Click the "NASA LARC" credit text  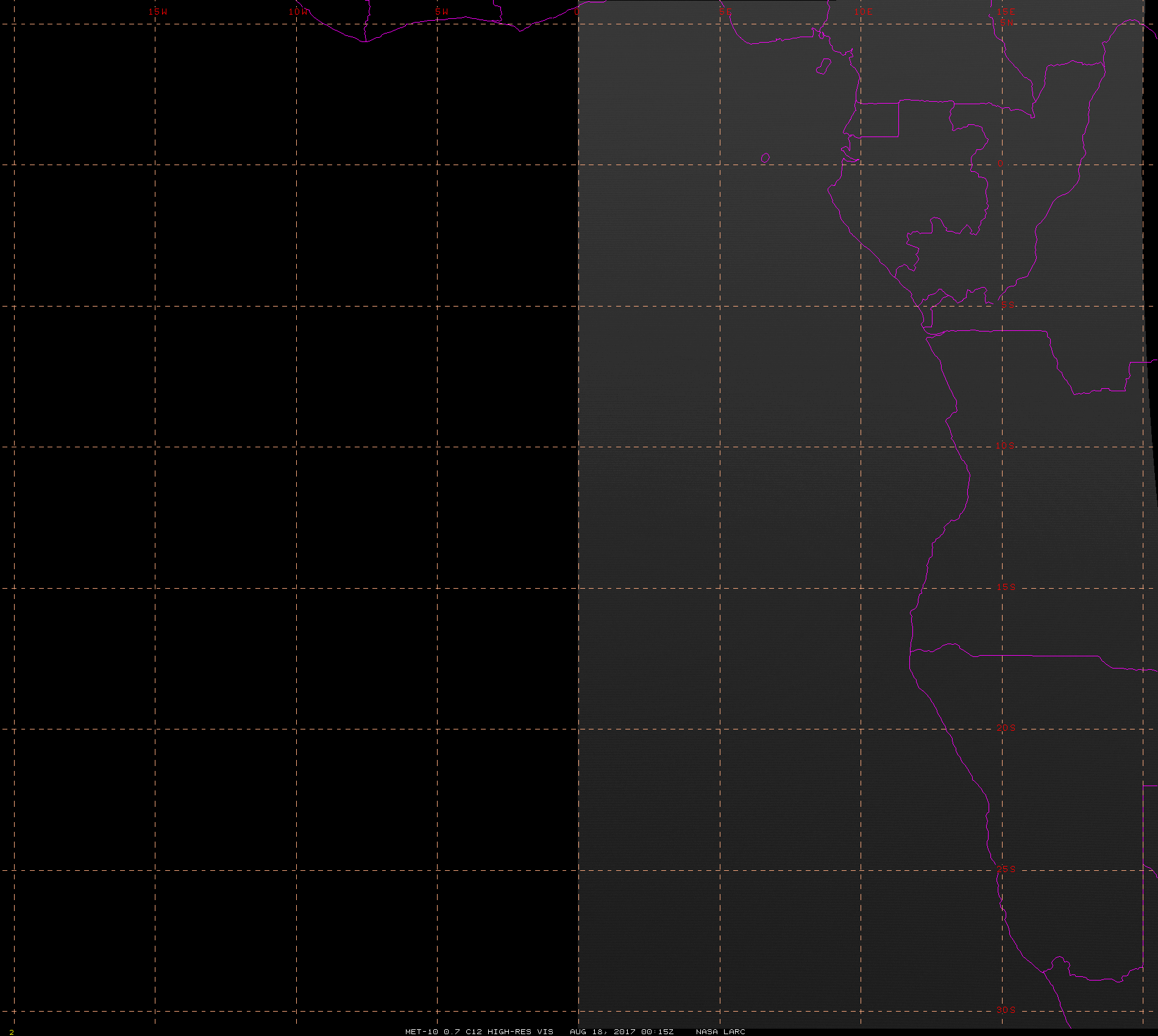pyautogui.click(x=720, y=1031)
